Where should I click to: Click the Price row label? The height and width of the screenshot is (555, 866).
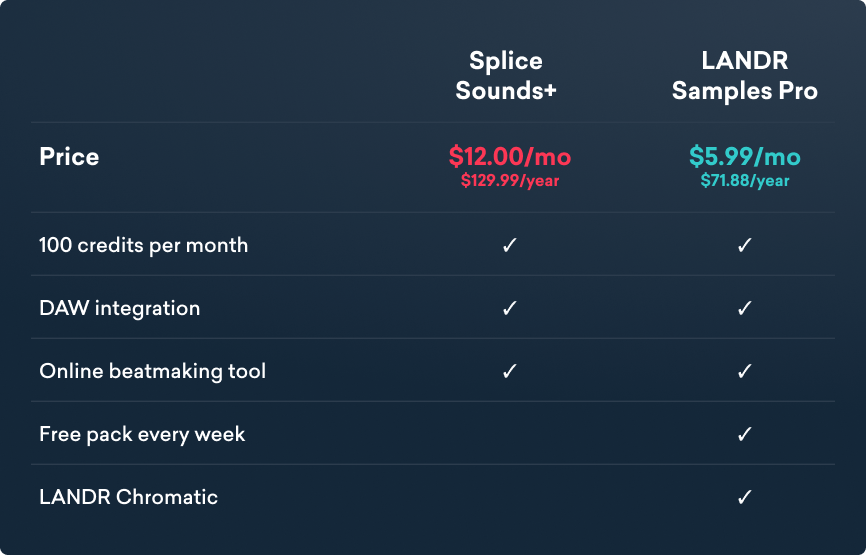tap(69, 157)
